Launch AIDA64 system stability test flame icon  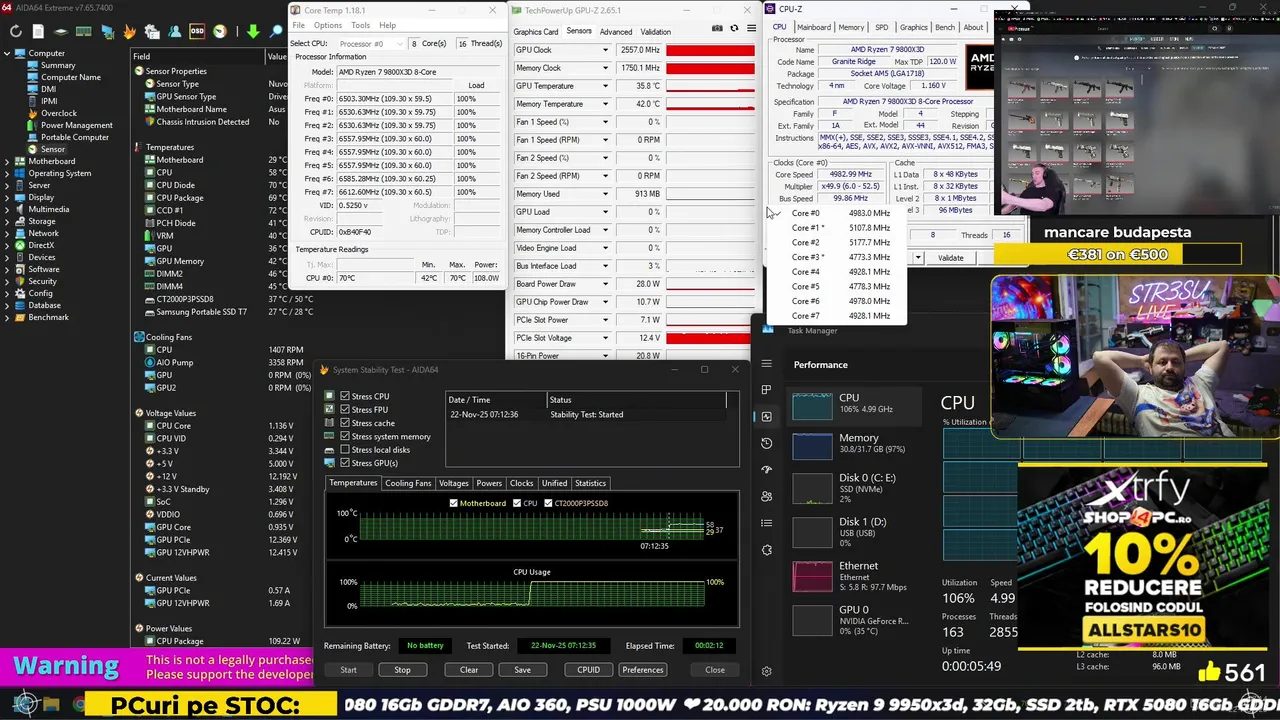(129, 31)
